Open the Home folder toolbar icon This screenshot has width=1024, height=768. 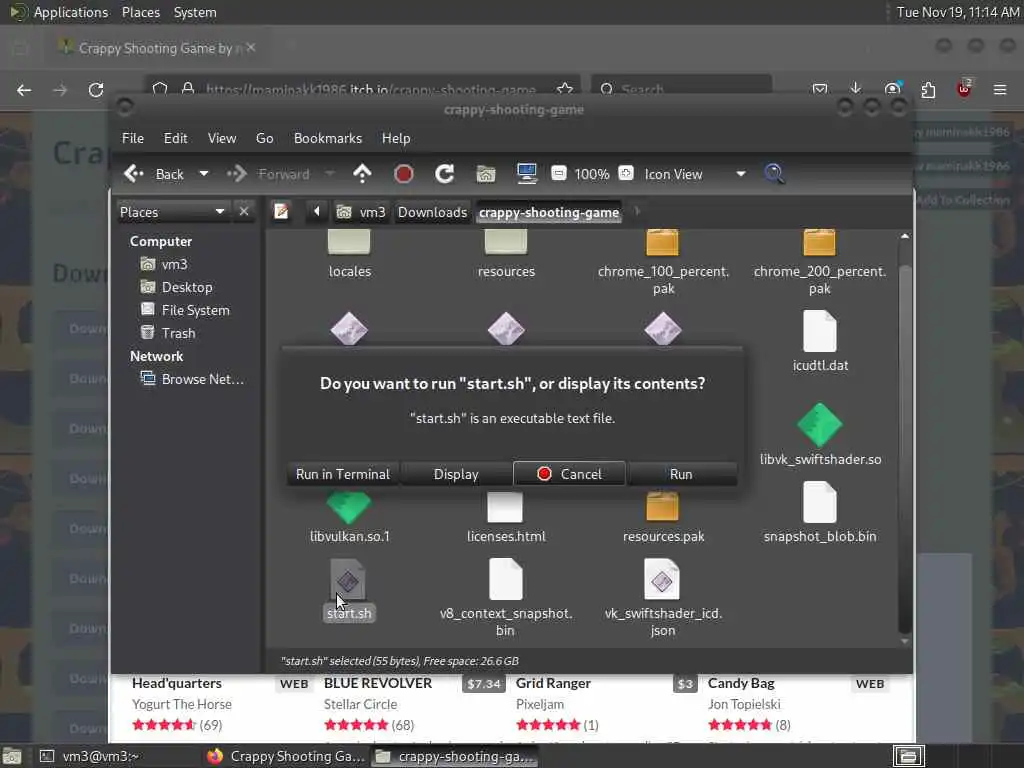click(486, 174)
